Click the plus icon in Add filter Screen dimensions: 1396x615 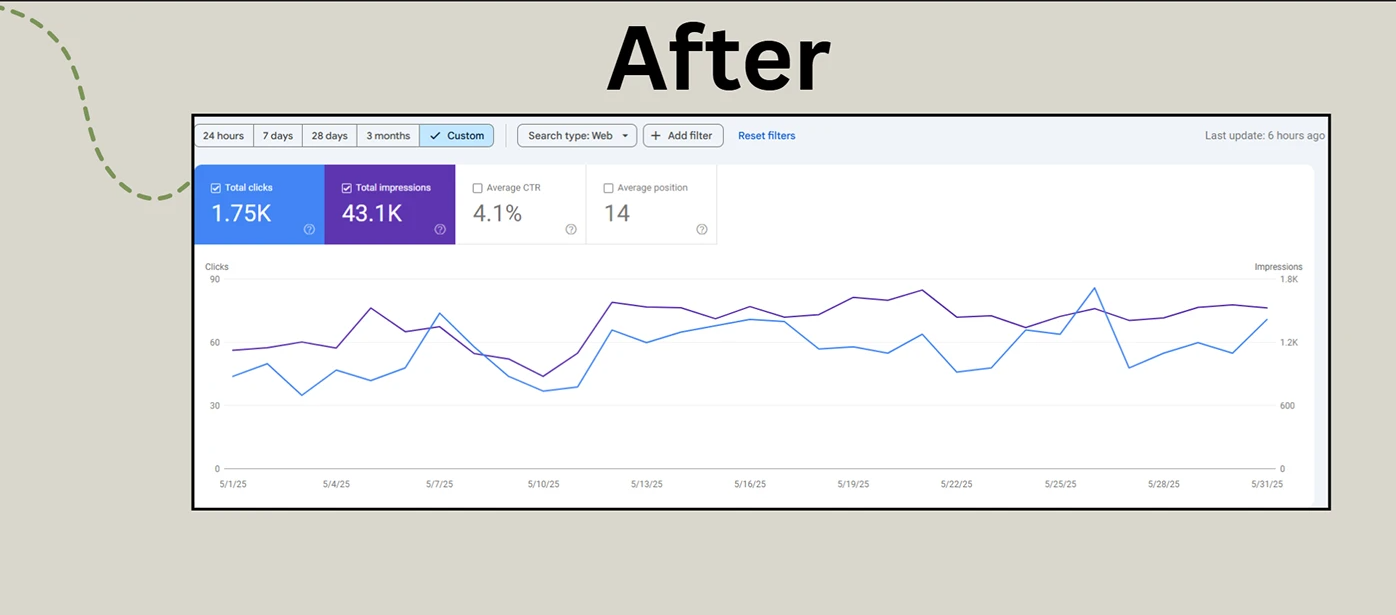pyautogui.click(x=656, y=136)
